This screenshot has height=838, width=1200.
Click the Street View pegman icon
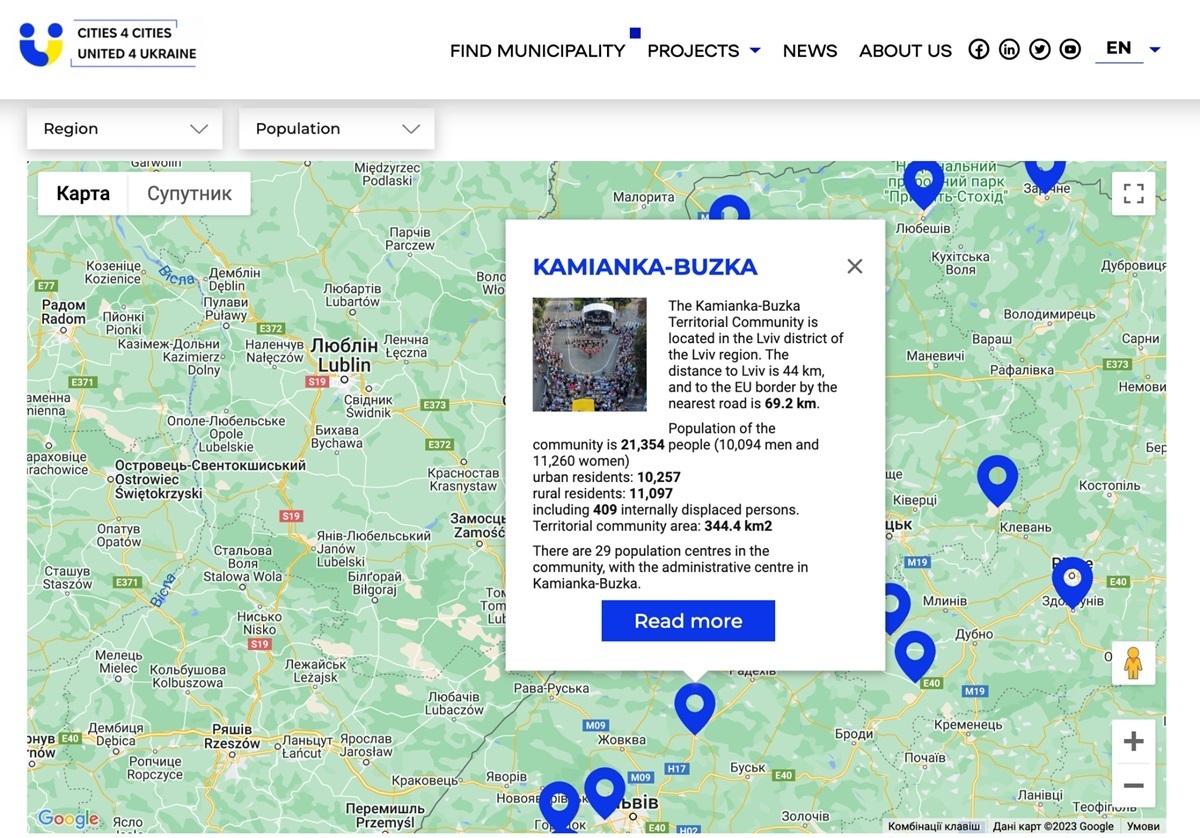(x=1133, y=663)
